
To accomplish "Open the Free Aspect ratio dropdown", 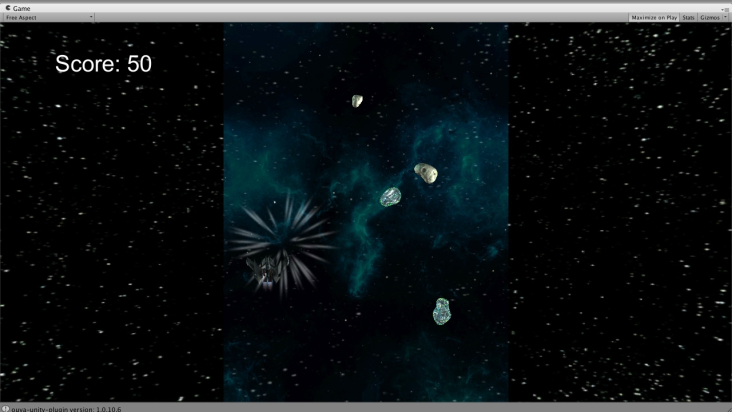I will tap(49, 18).
